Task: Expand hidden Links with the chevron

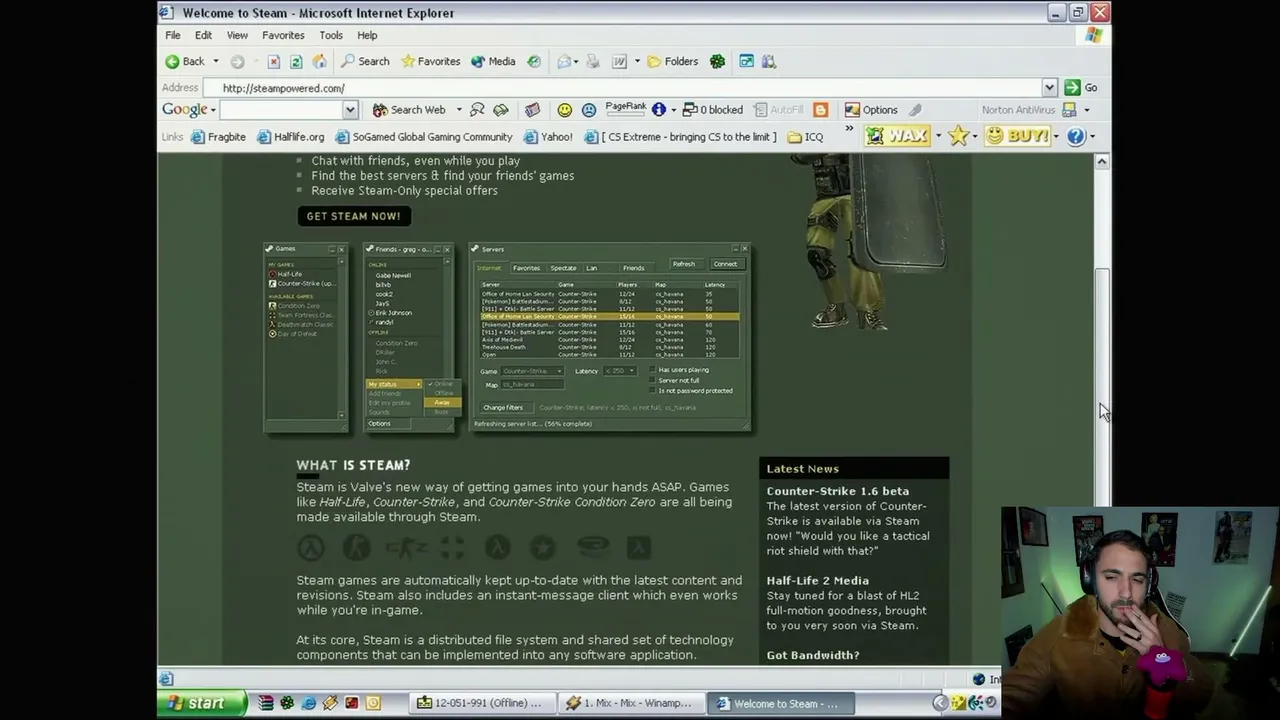Action: click(849, 129)
